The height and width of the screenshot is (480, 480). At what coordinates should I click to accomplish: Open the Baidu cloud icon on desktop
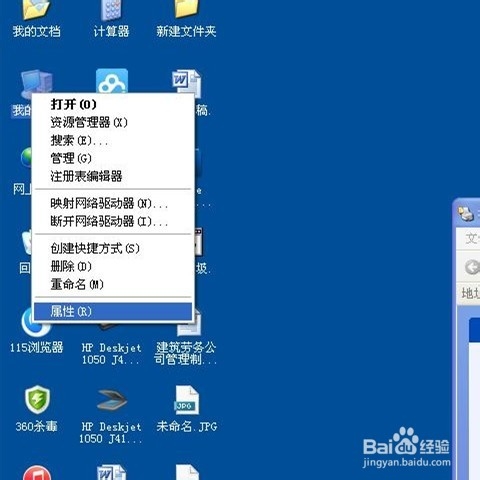(112, 81)
